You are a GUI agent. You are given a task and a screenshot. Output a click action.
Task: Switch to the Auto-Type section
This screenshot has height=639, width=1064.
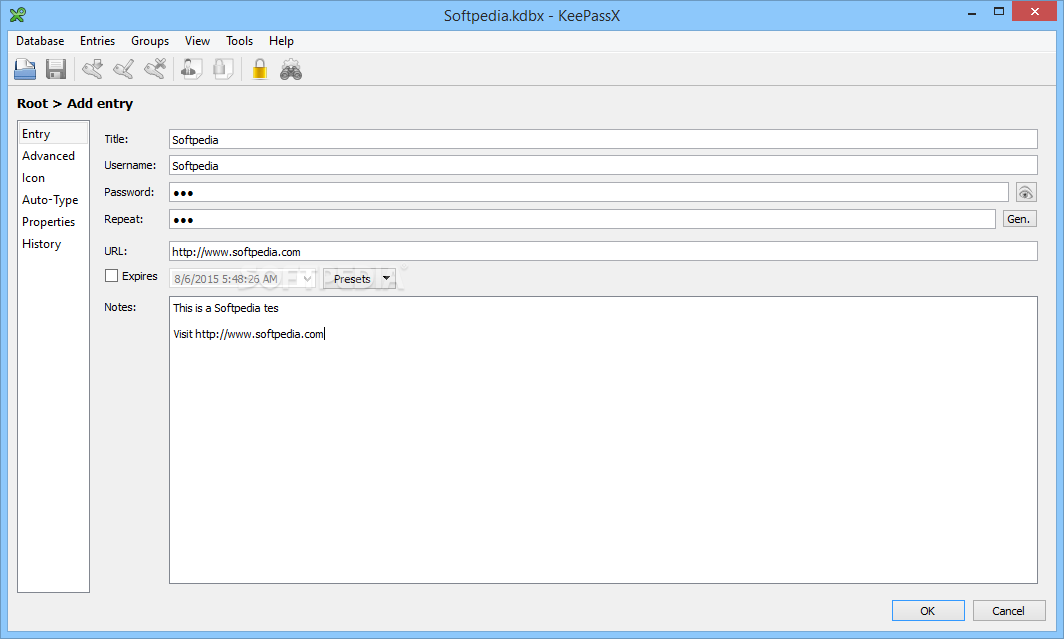pyautogui.click(x=53, y=199)
